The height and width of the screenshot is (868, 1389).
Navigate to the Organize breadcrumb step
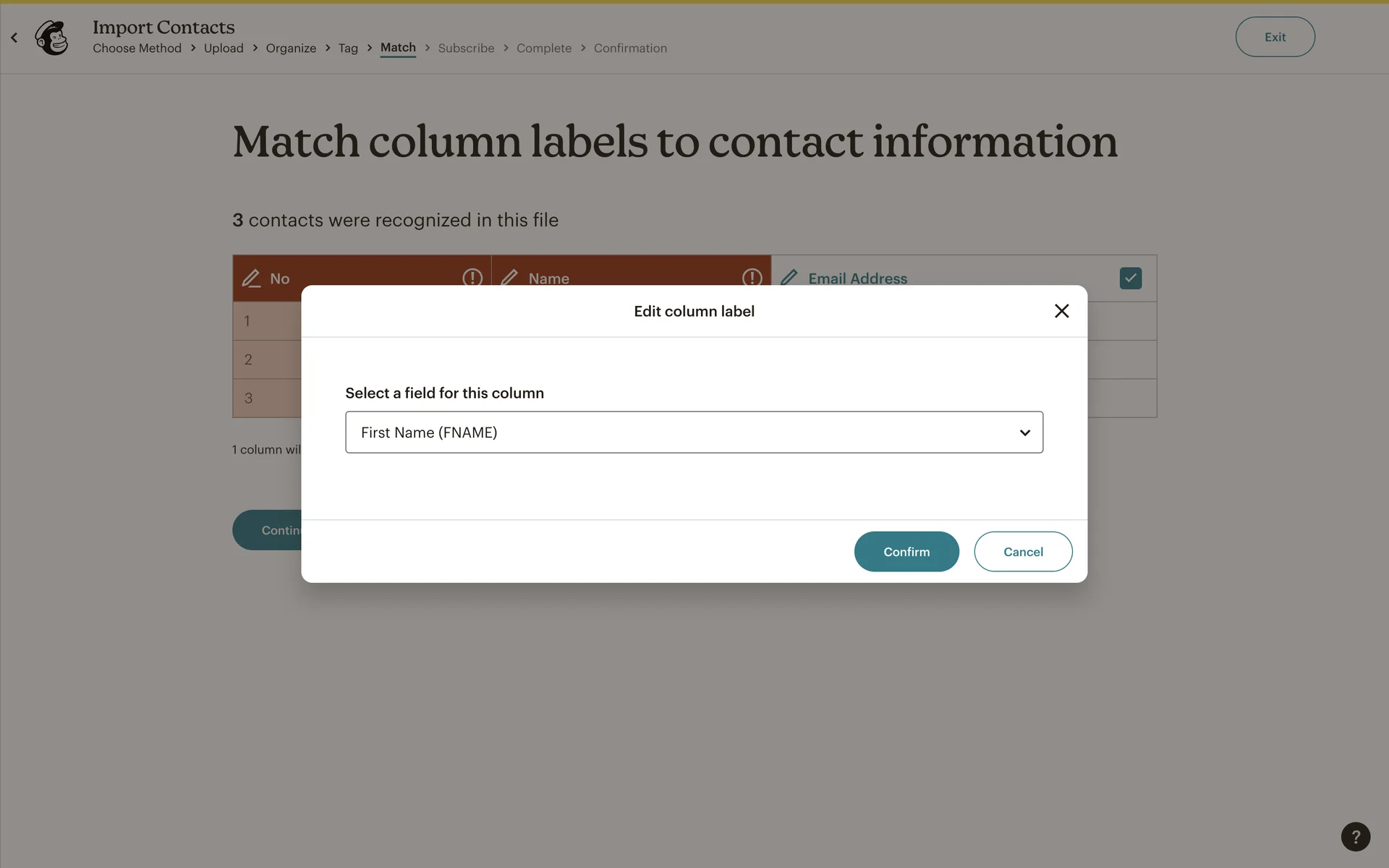coord(291,48)
